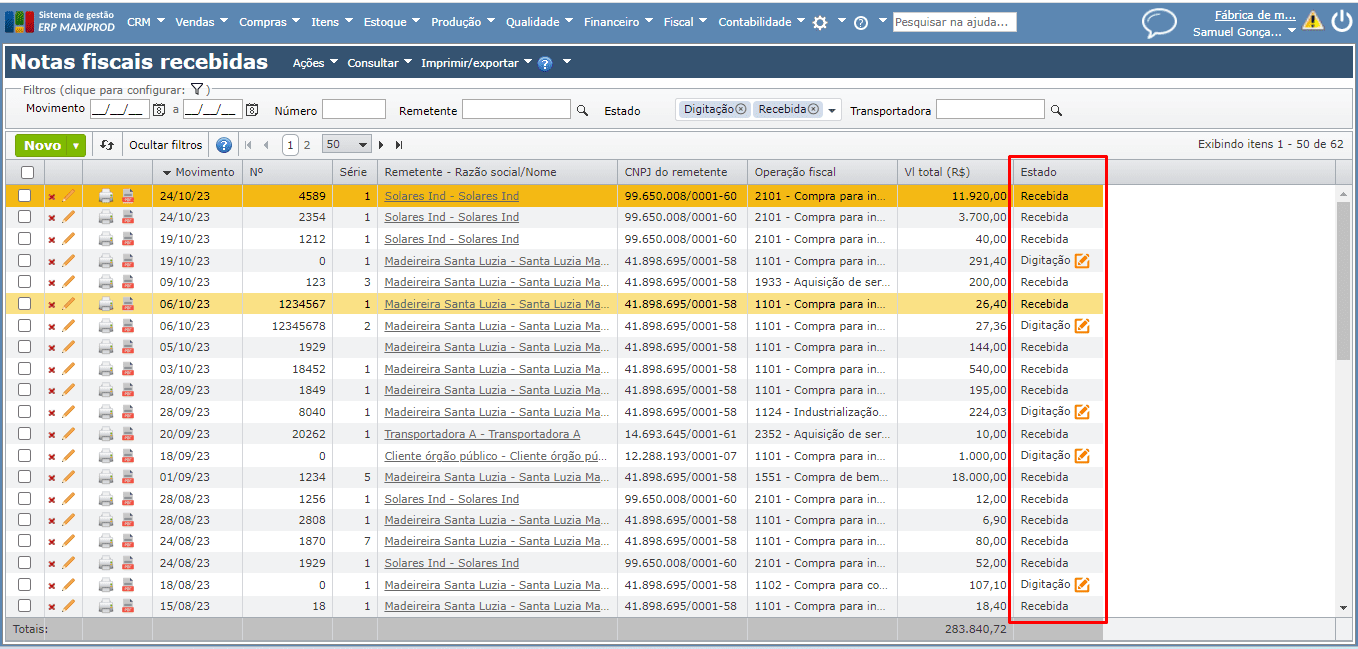The width and height of the screenshot is (1358, 649).
Task: Click the Número filter input field
Action: tap(353, 110)
